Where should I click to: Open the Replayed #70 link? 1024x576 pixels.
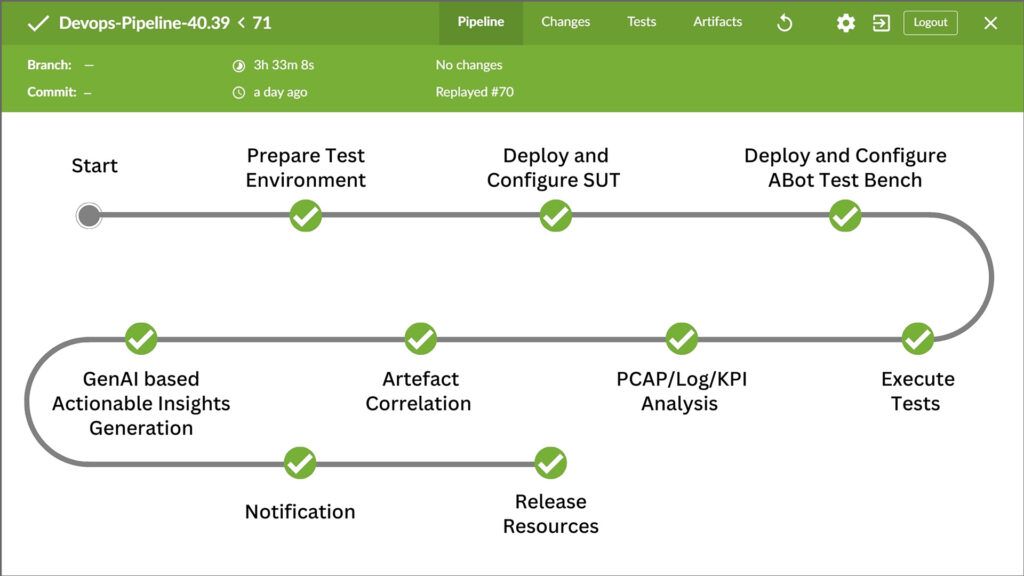click(x=475, y=92)
